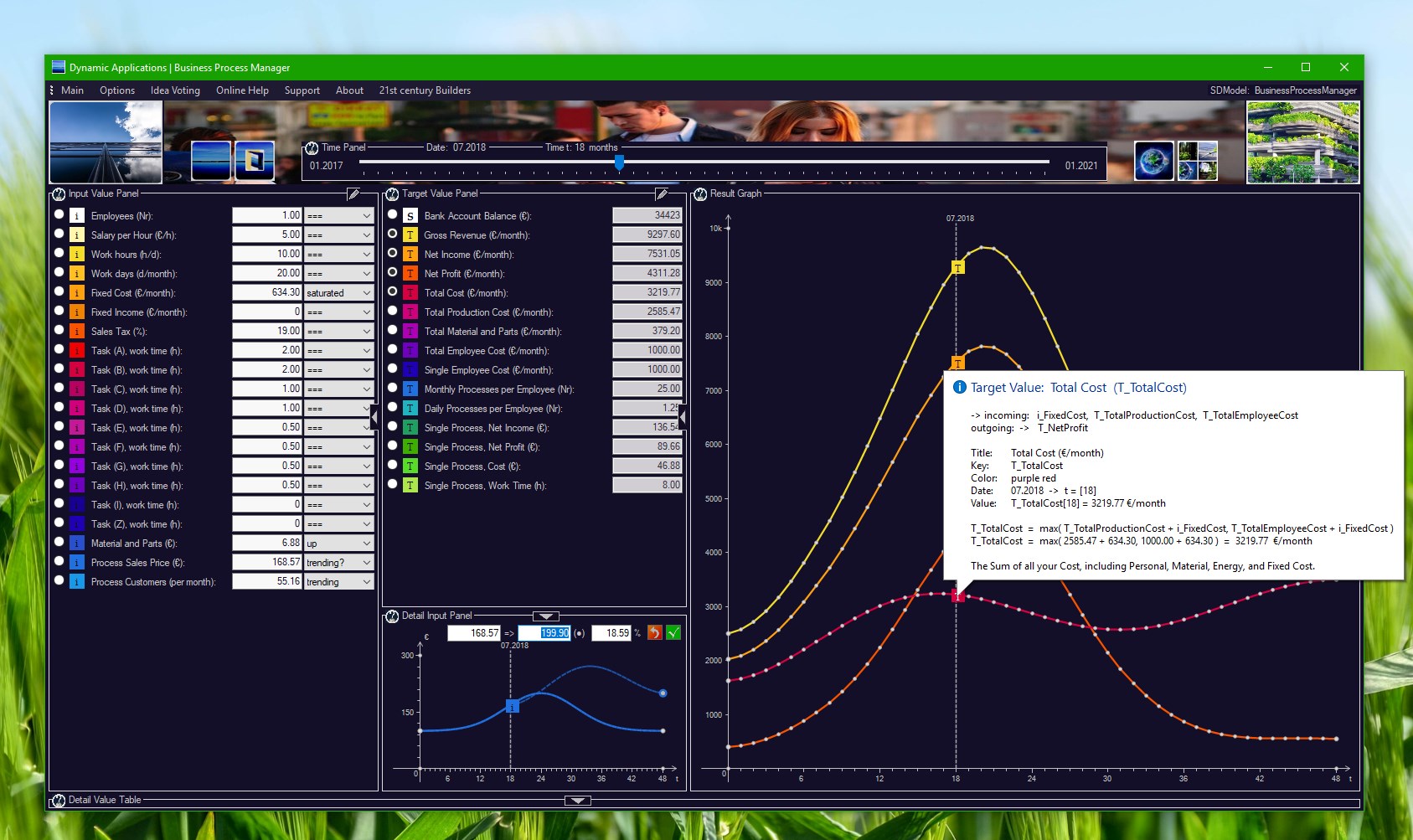Click the Salary per Hour 'i' icon
Image resolution: width=1413 pixels, height=840 pixels.
pos(76,235)
